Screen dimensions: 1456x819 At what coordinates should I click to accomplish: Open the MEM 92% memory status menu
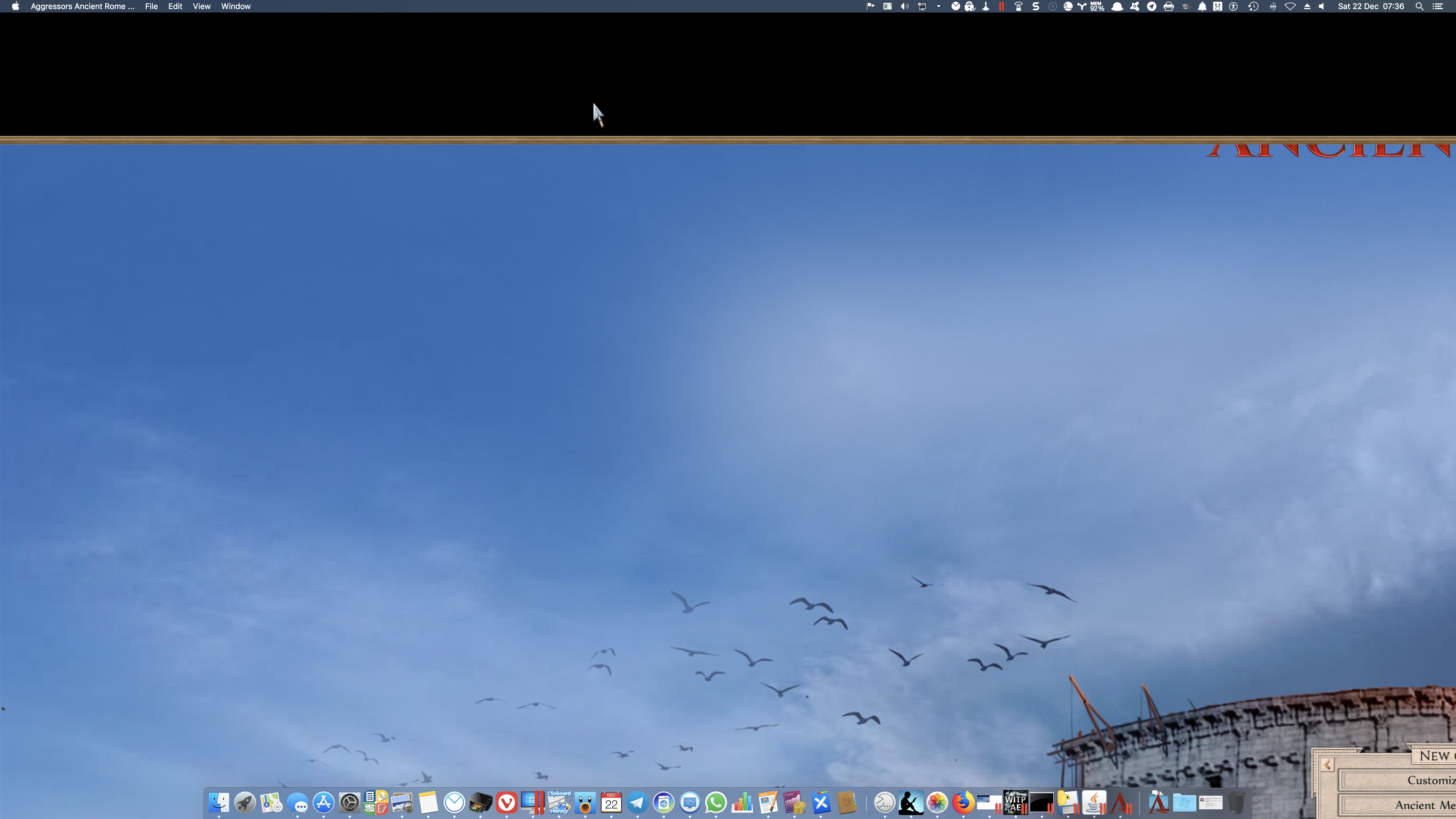(x=1097, y=6)
